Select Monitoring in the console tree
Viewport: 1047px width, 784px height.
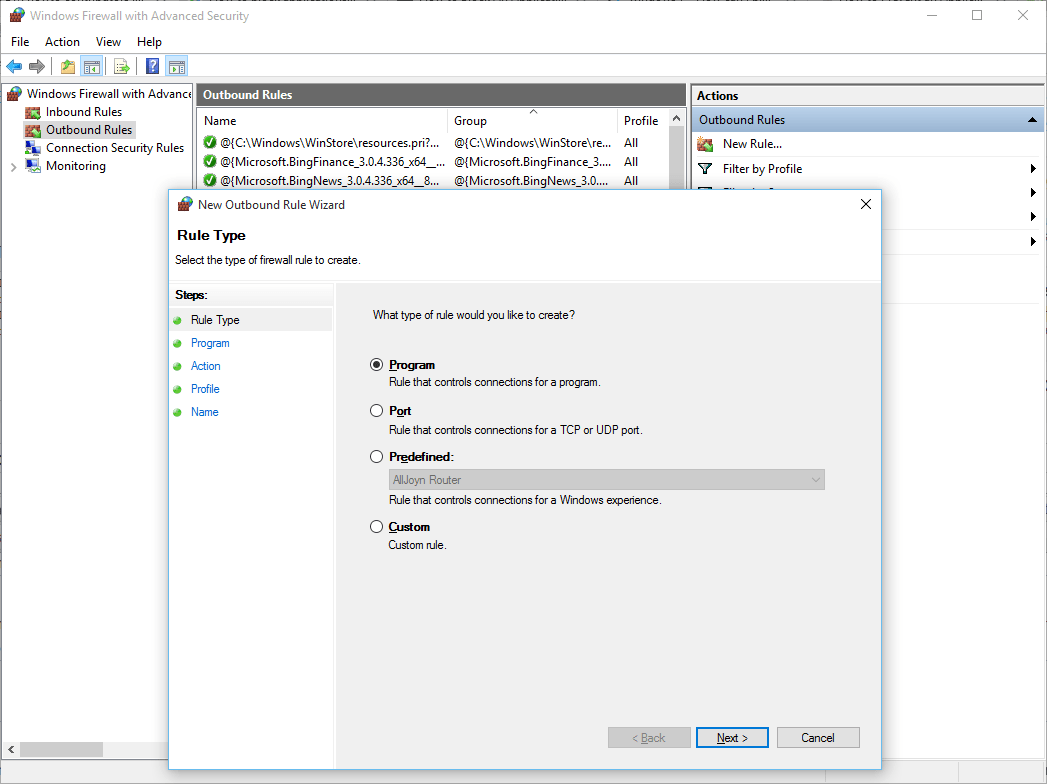[x=75, y=166]
